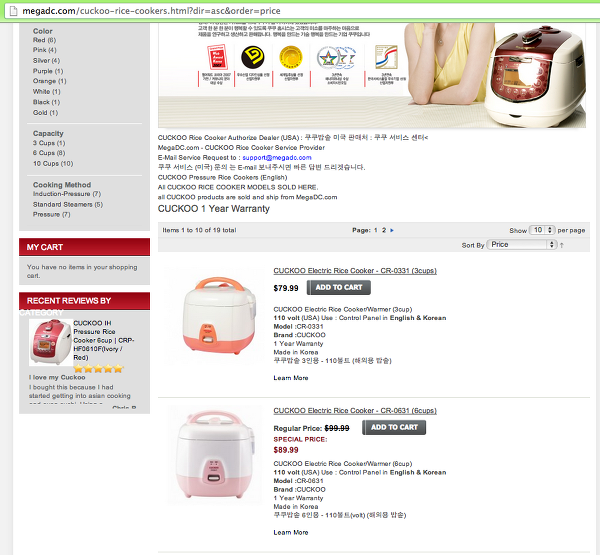600x555 pixels.
Task: Add CR-0331 3cups cooker to cart
Action: pyautogui.click(x=339, y=287)
